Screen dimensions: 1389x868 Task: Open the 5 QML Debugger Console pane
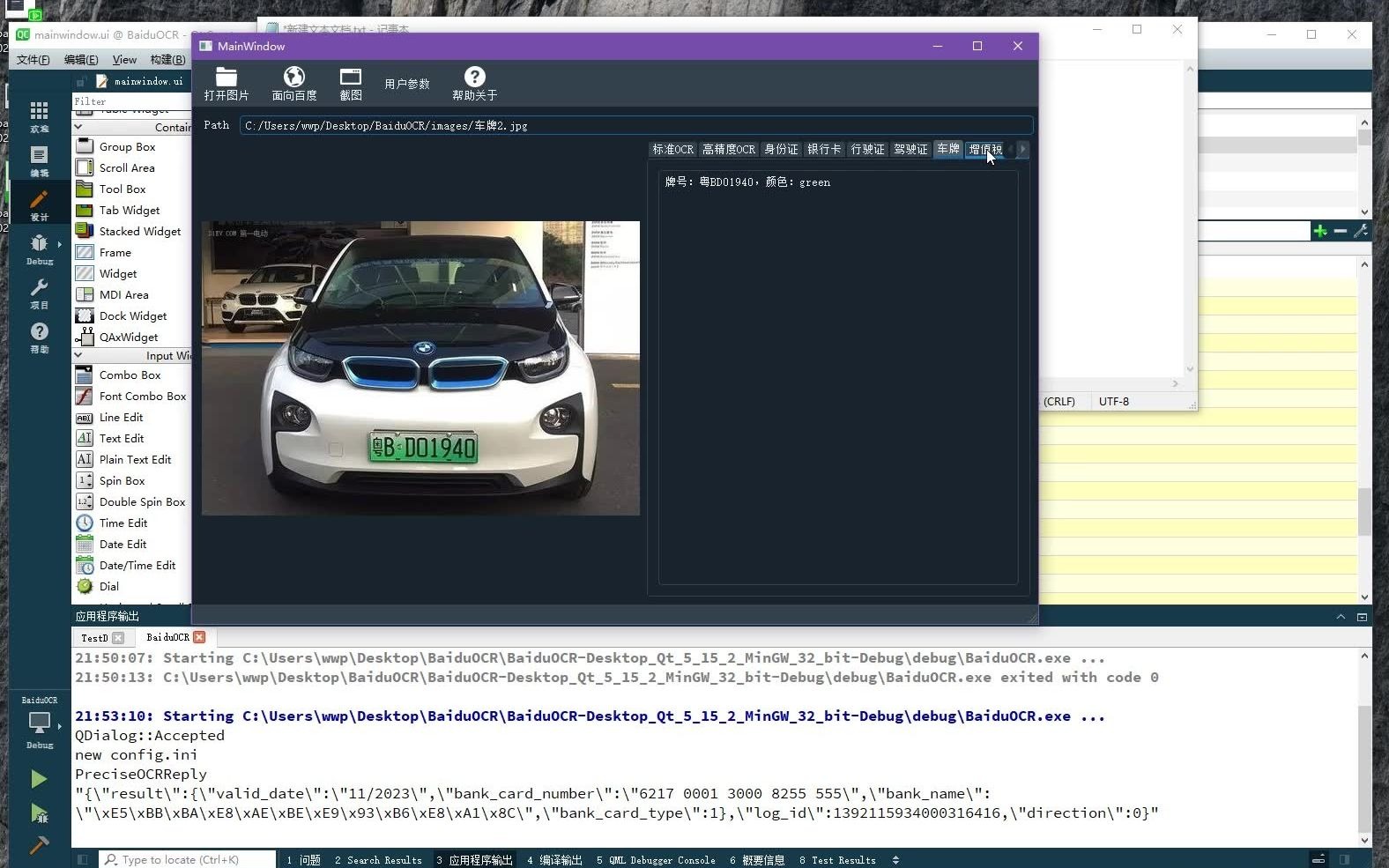(656, 860)
